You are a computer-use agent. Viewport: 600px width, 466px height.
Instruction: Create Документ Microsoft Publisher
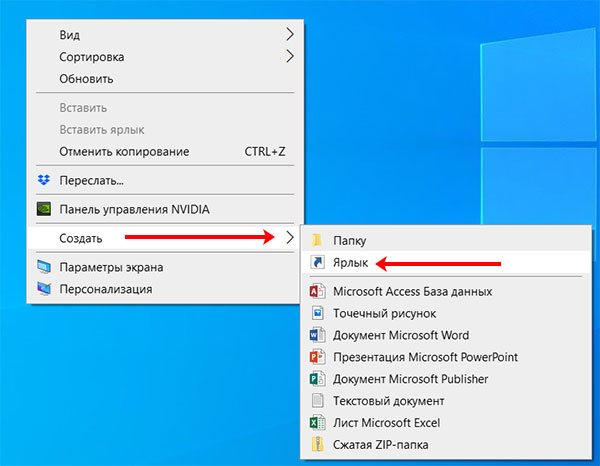(x=446, y=378)
